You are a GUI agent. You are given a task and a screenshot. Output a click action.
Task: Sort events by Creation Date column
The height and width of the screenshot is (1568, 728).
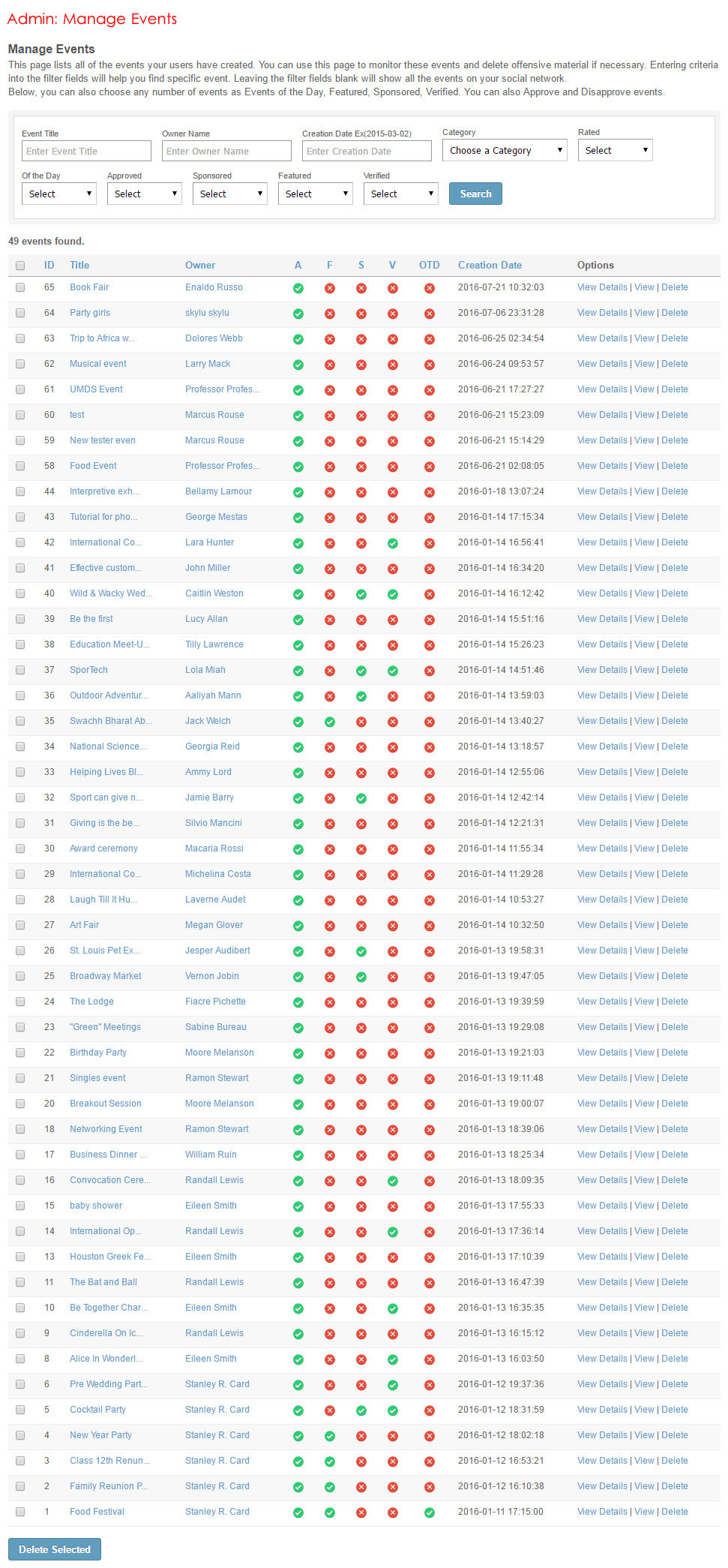click(490, 265)
